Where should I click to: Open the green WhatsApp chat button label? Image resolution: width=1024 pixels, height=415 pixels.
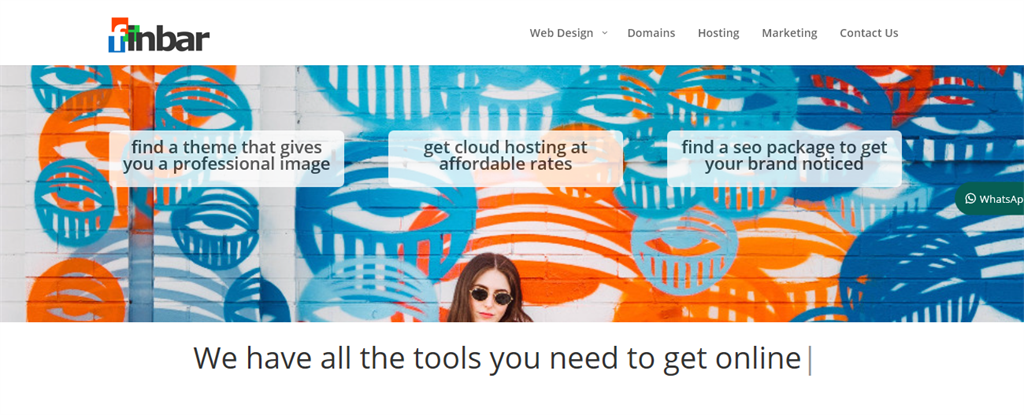tap(1000, 199)
